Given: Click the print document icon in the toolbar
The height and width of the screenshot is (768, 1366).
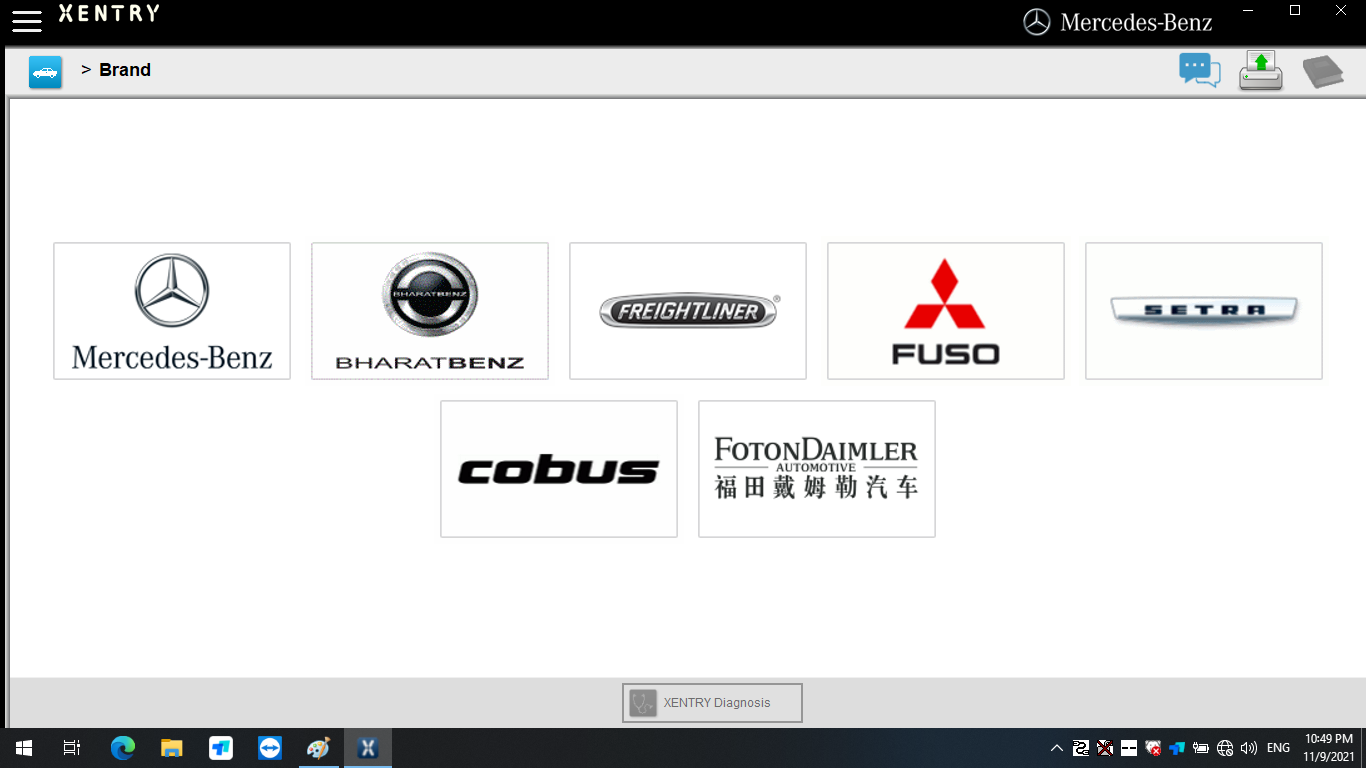Looking at the screenshot, I should pos(1260,70).
